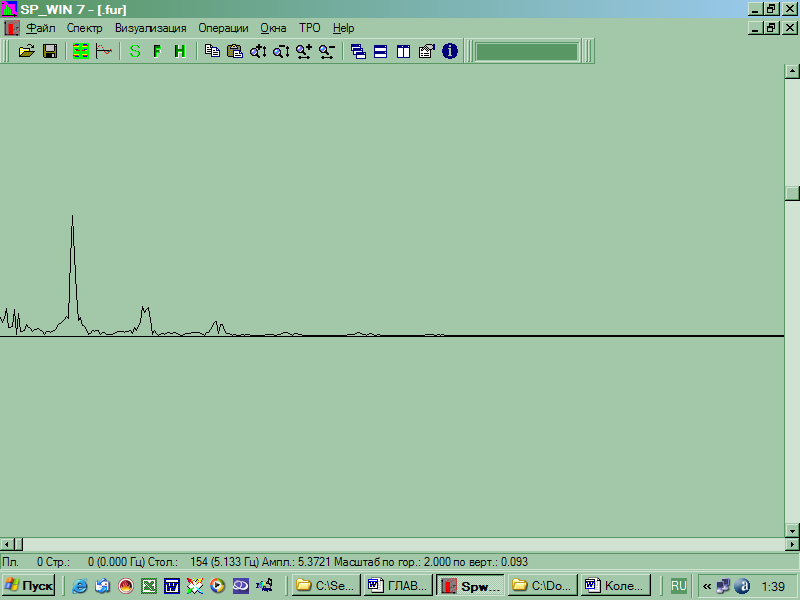Tile windows vertically using toolbar icon
The height and width of the screenshot is (600, 800).
(x=404, y=51)
